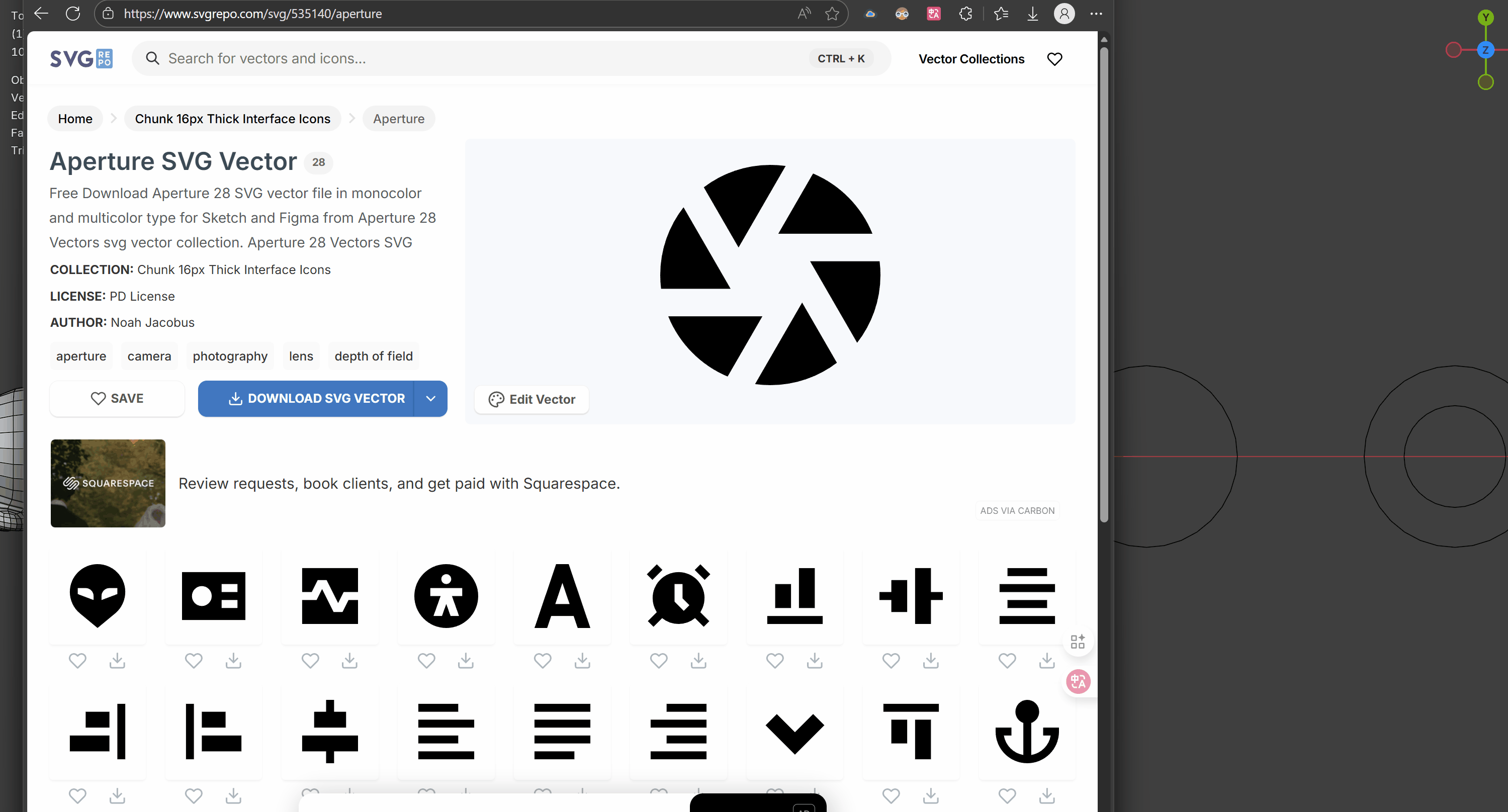Screen dimensions: 1508x812
Task: Click the browser address bar URL
Action: click(x=252, y=14)
